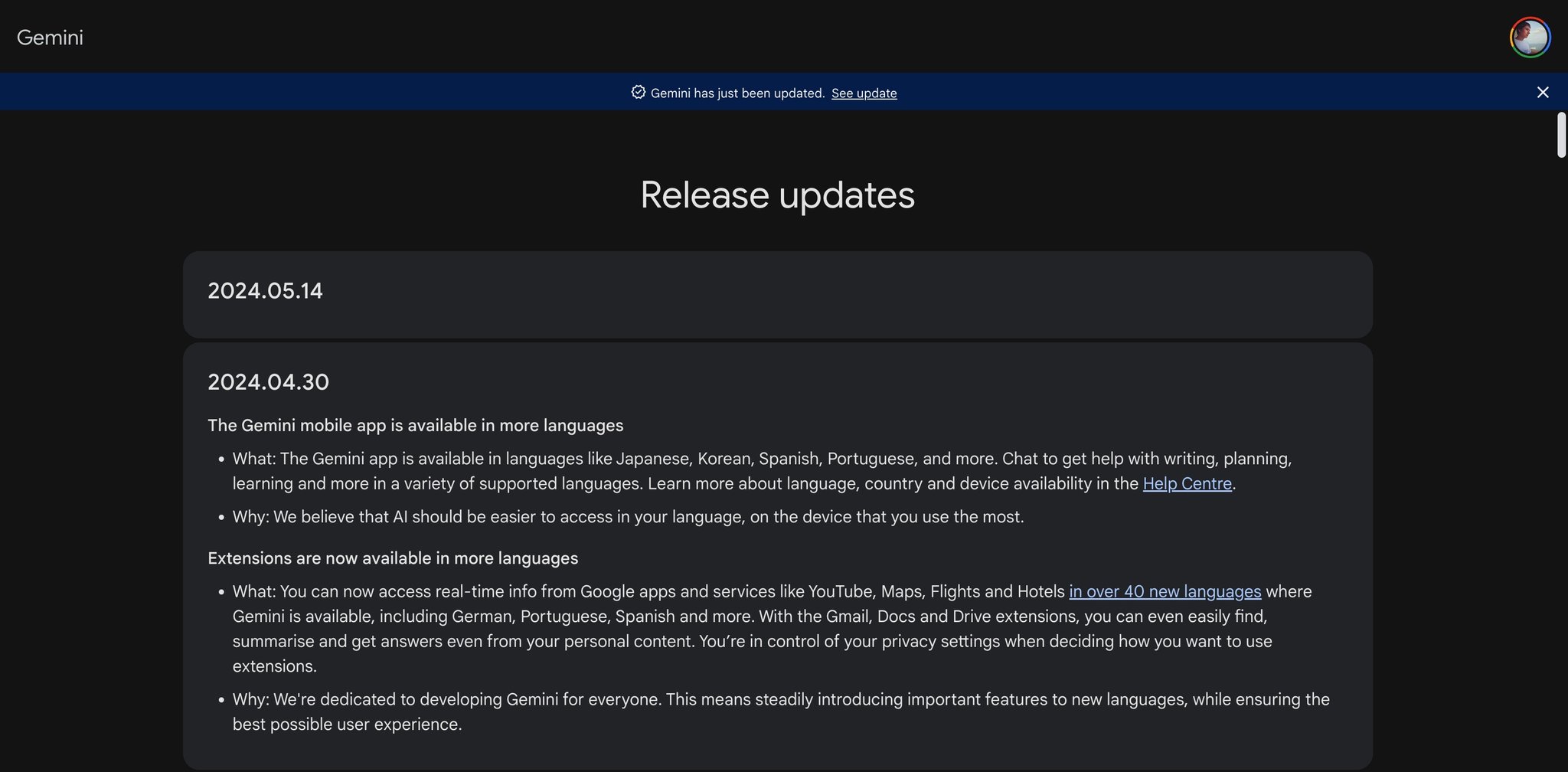Click the 'Why: We're dedicated to developing Gemini' bullet

[781, 711]
